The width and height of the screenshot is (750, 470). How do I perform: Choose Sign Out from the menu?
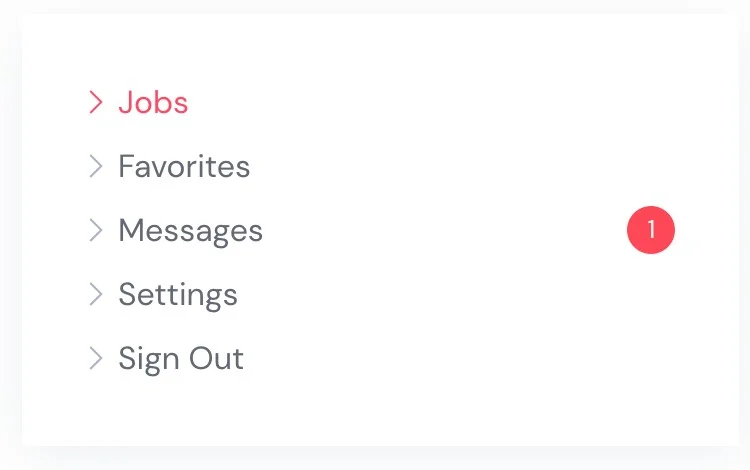pyautogui.click(x=181, y=358)
